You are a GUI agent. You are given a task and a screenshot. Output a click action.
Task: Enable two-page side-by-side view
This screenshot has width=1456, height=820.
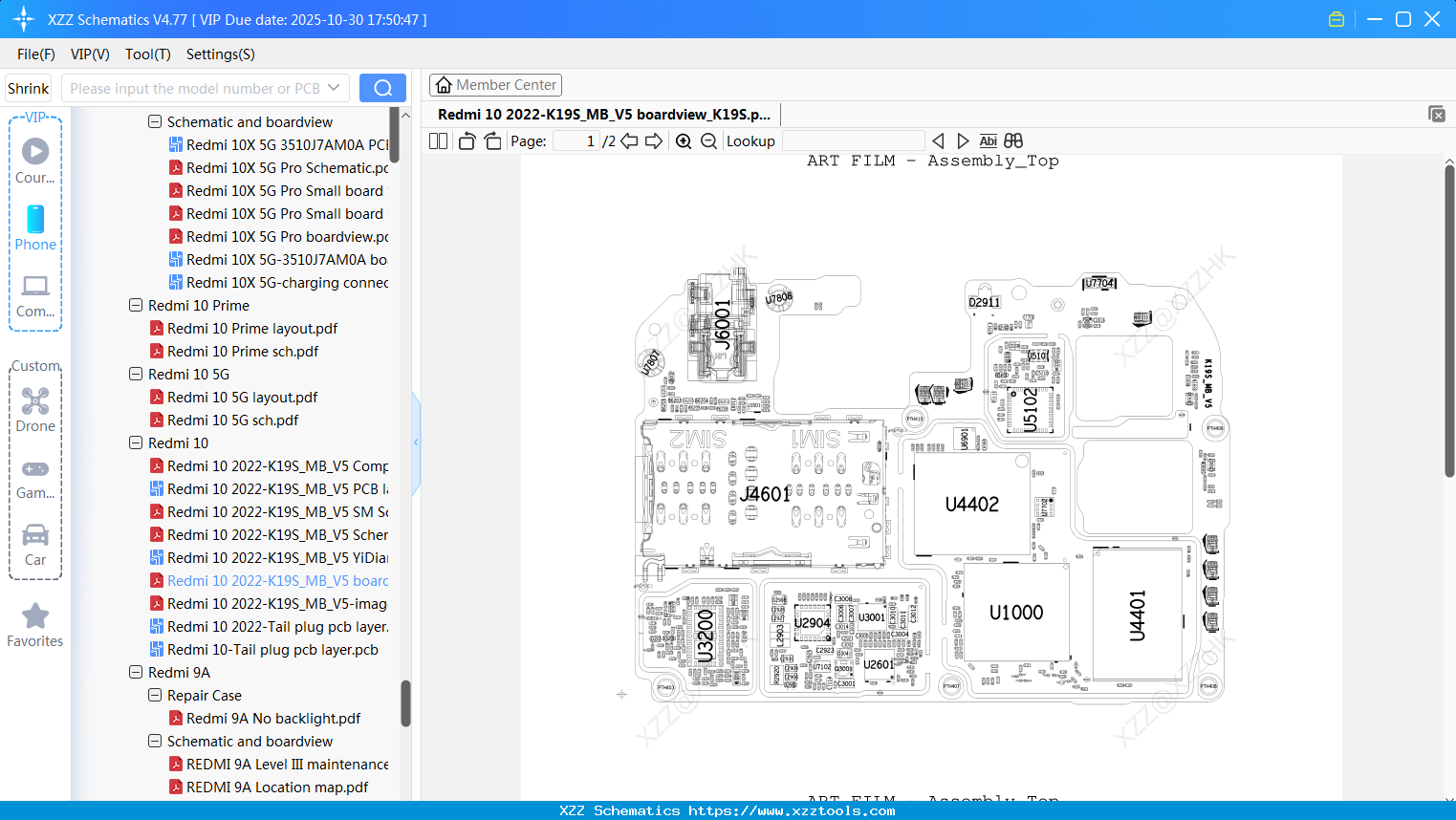437,140
